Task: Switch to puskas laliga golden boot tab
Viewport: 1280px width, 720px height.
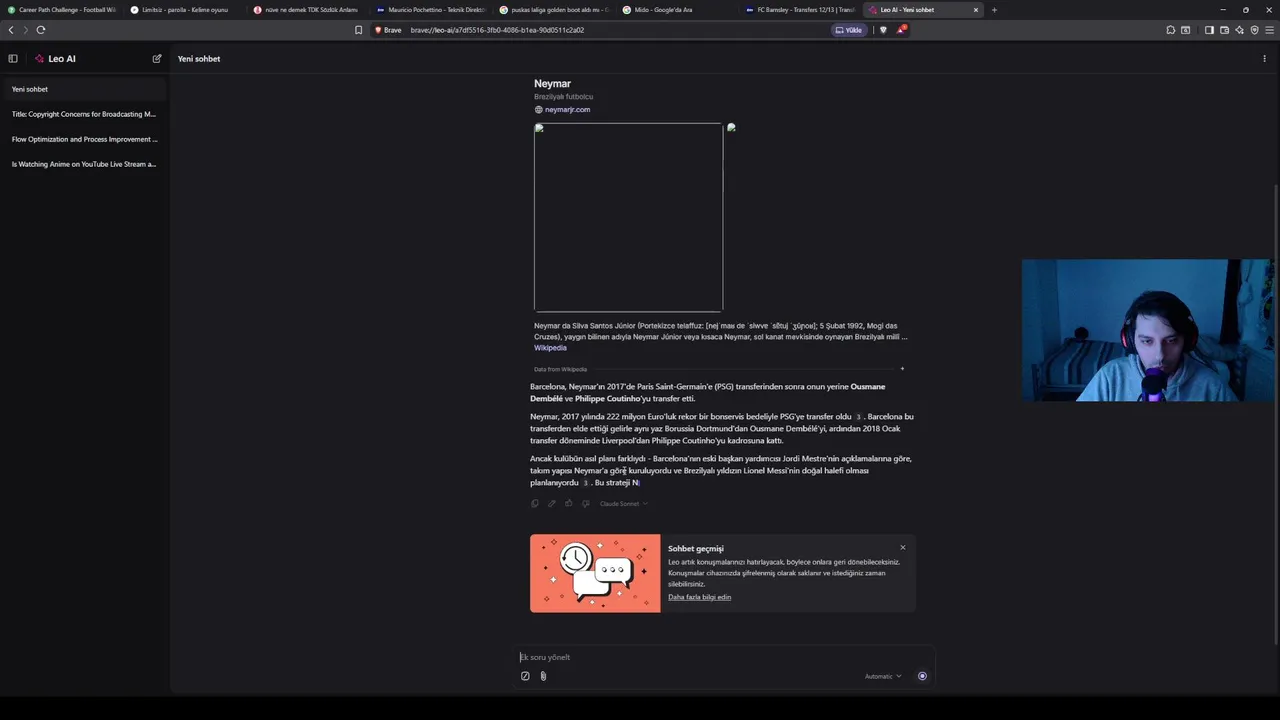Action: (553, 10)
